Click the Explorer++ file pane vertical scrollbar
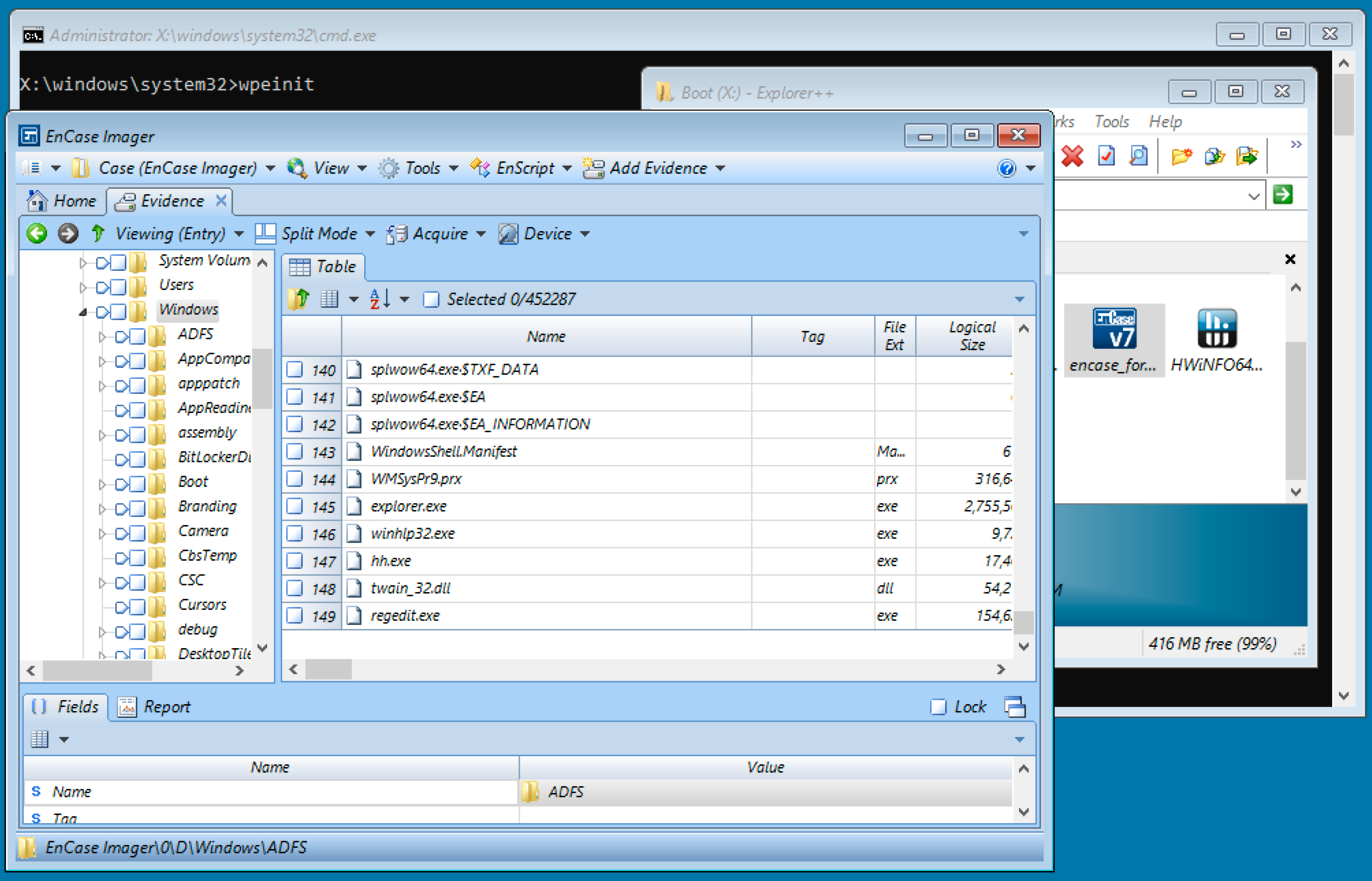The width and height of the screenshot is (1372, 881). (1295, 412)
